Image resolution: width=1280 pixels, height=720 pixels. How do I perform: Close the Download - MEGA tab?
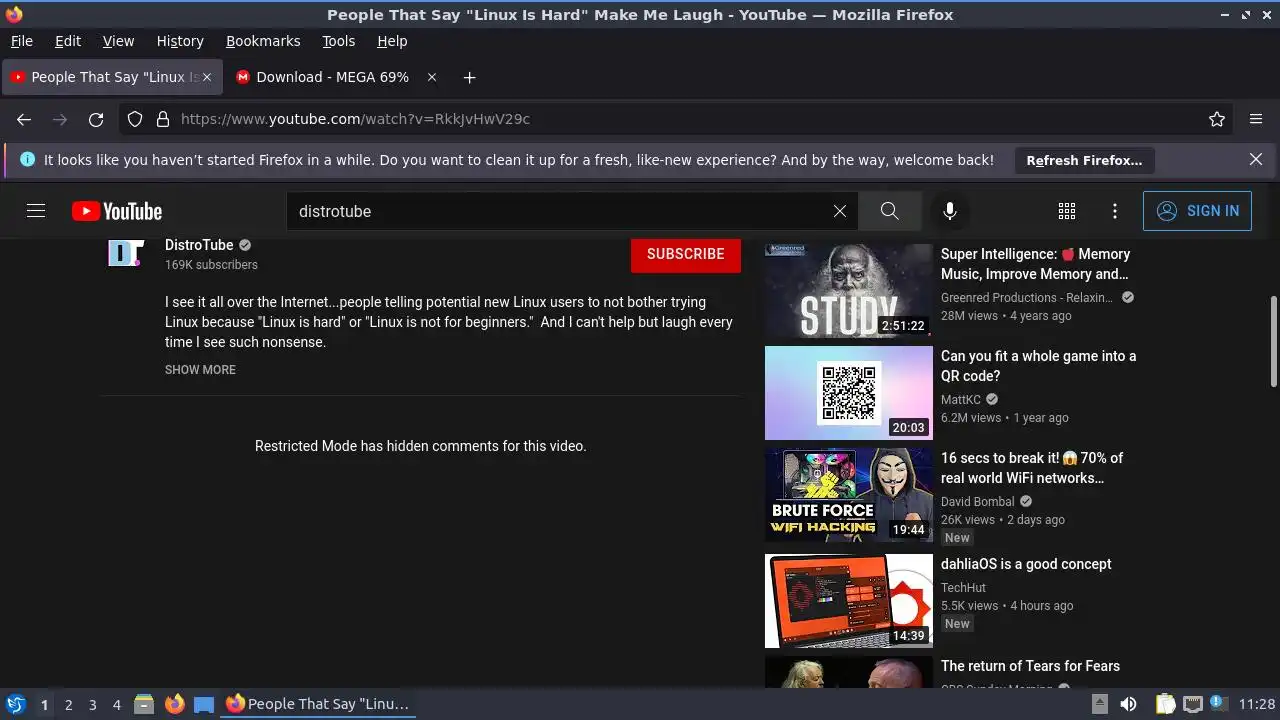tap(432, 77)
